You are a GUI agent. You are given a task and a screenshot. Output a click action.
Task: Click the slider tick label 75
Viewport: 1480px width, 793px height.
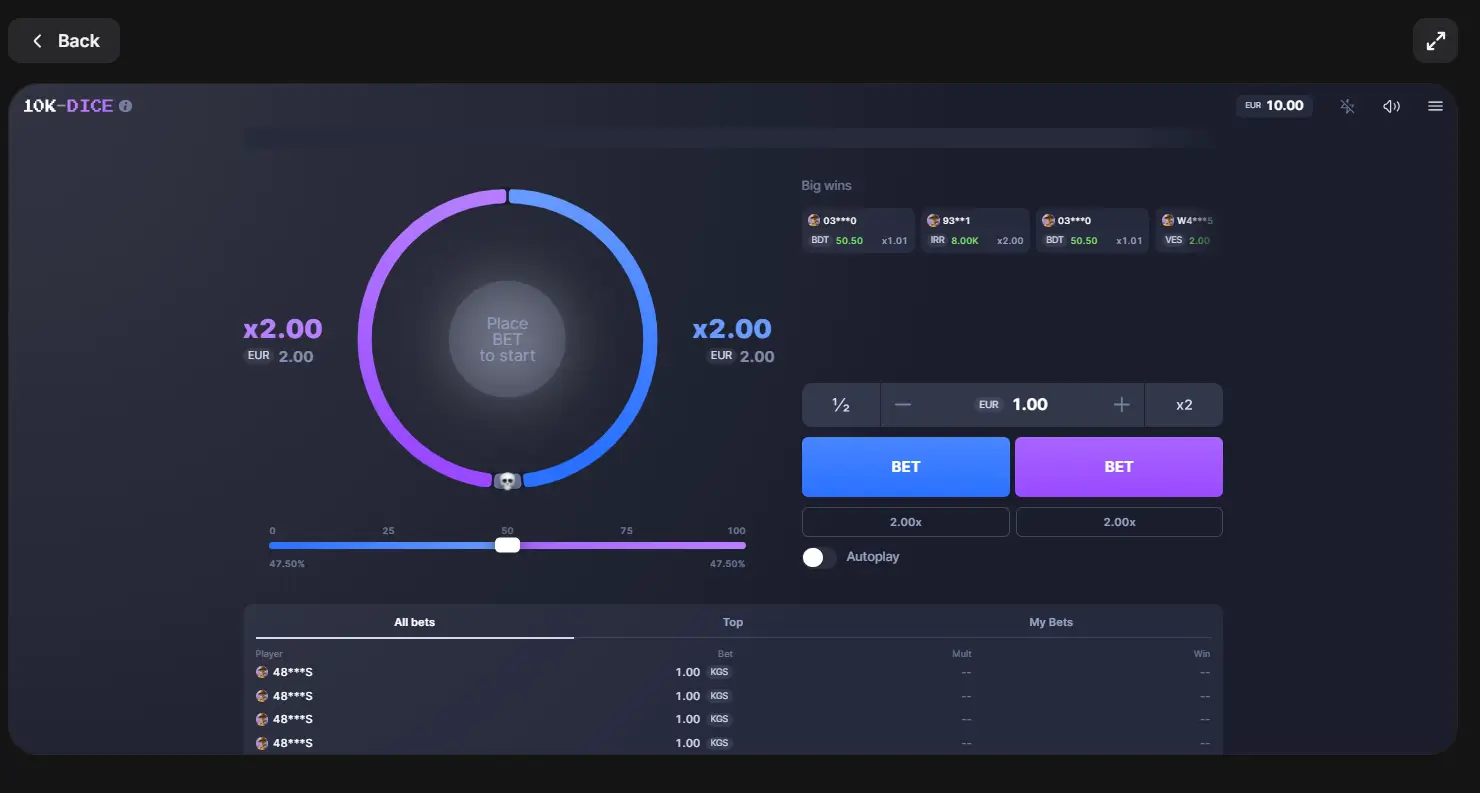coord(626,531)
